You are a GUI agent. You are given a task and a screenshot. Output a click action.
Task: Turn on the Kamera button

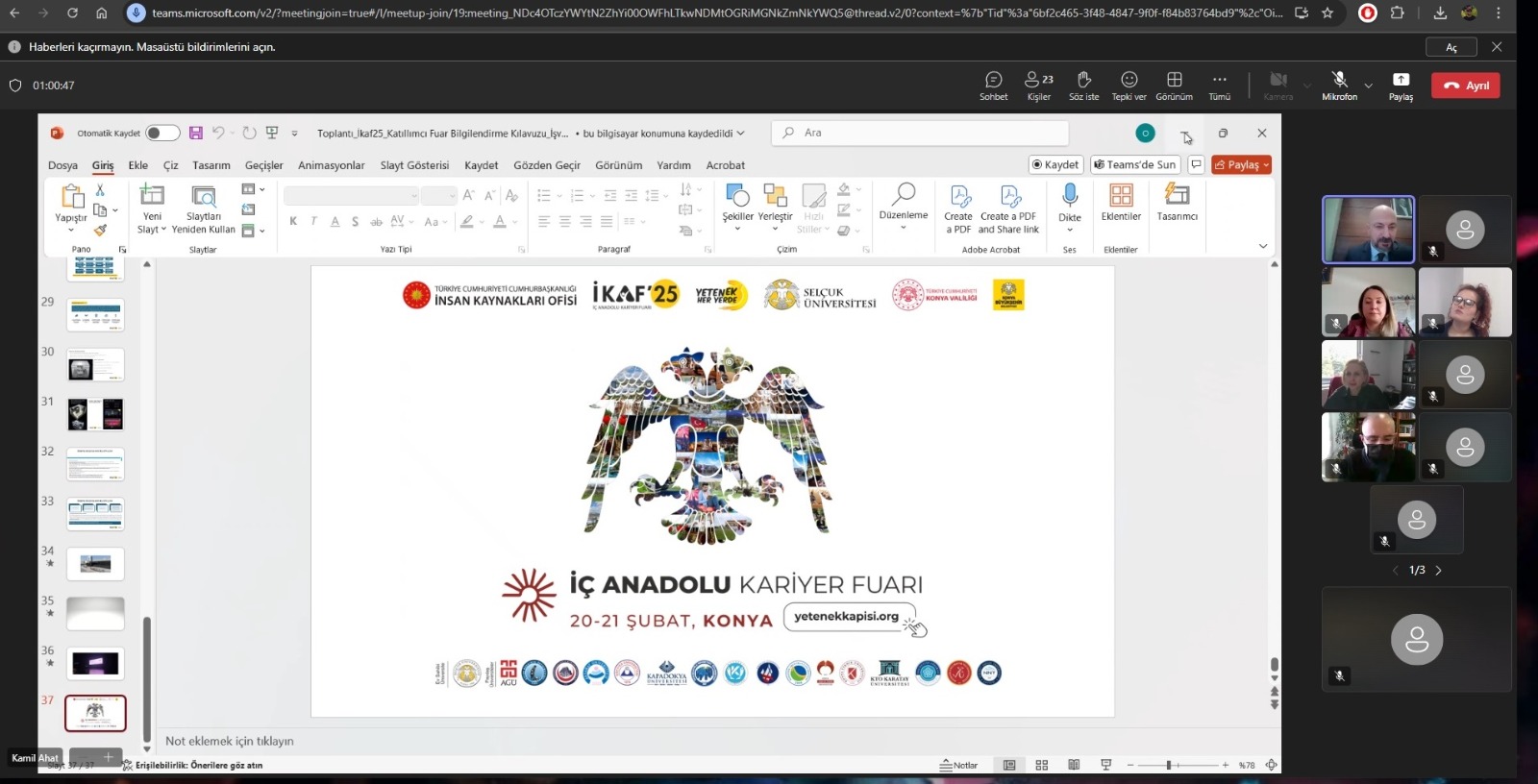click(1278, 85)
